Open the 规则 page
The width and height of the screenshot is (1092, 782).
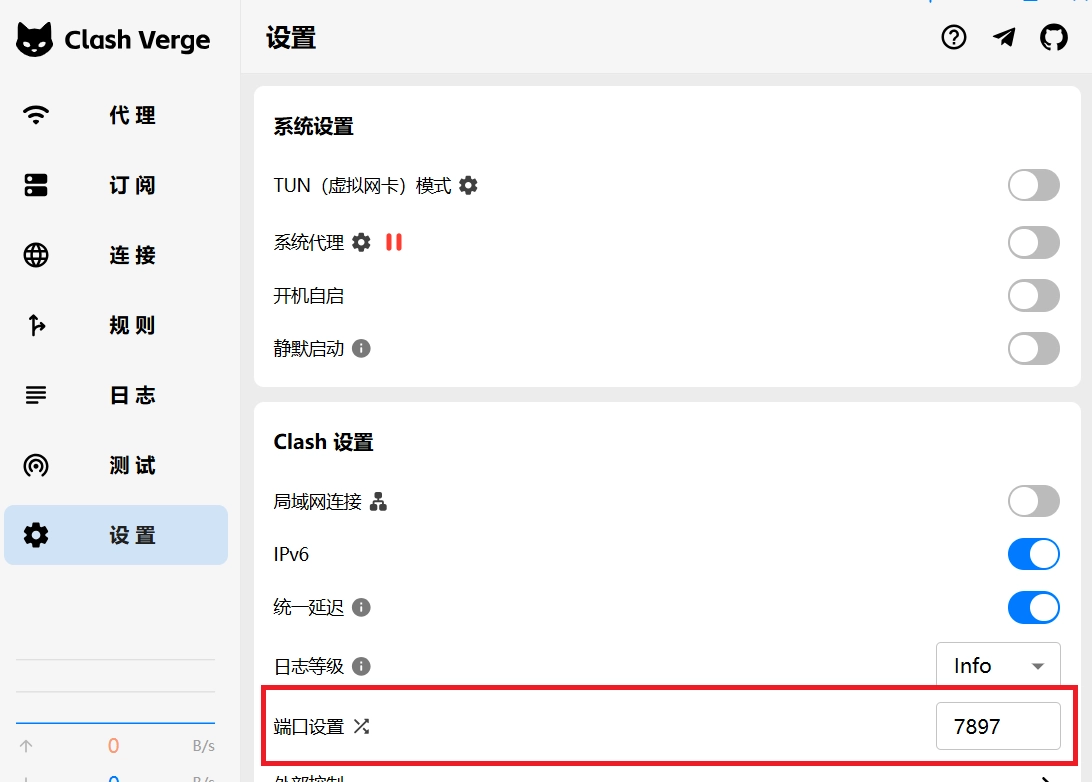tap(116, 325)
